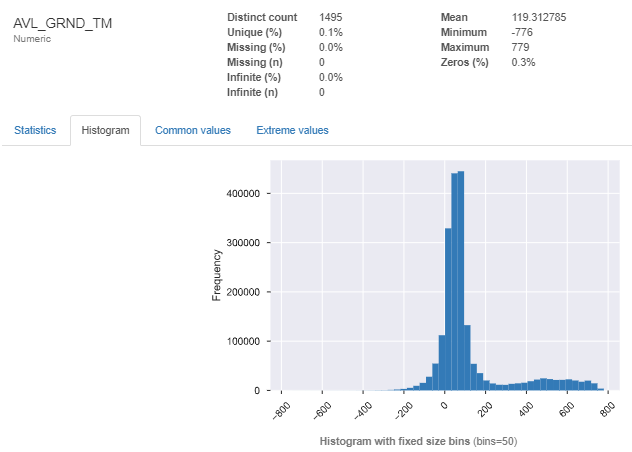
Task: Switch to the Statistics tab
Action: (x=34, y=130)
